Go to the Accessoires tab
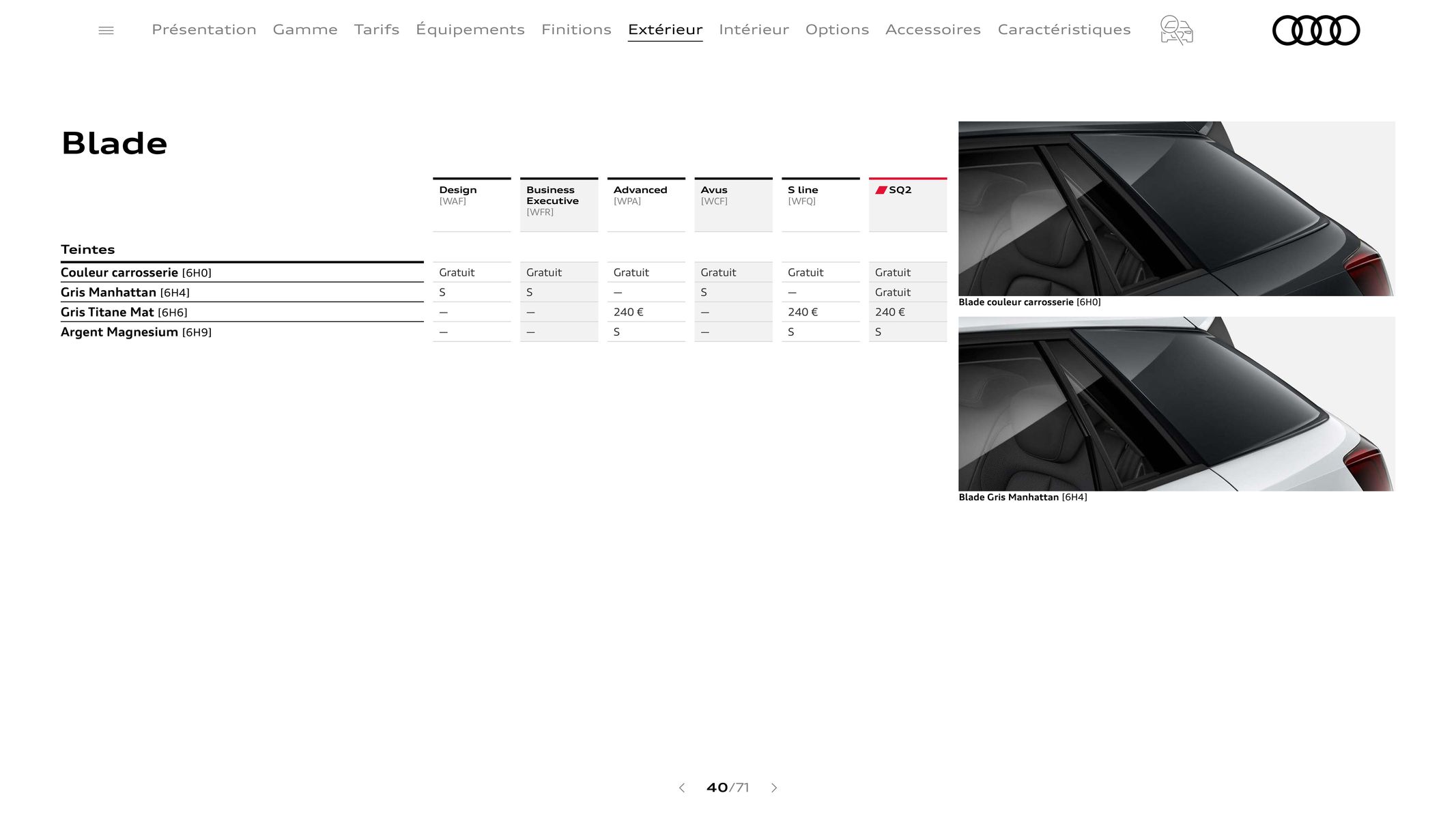The image size is (1456, 819). 933,29
